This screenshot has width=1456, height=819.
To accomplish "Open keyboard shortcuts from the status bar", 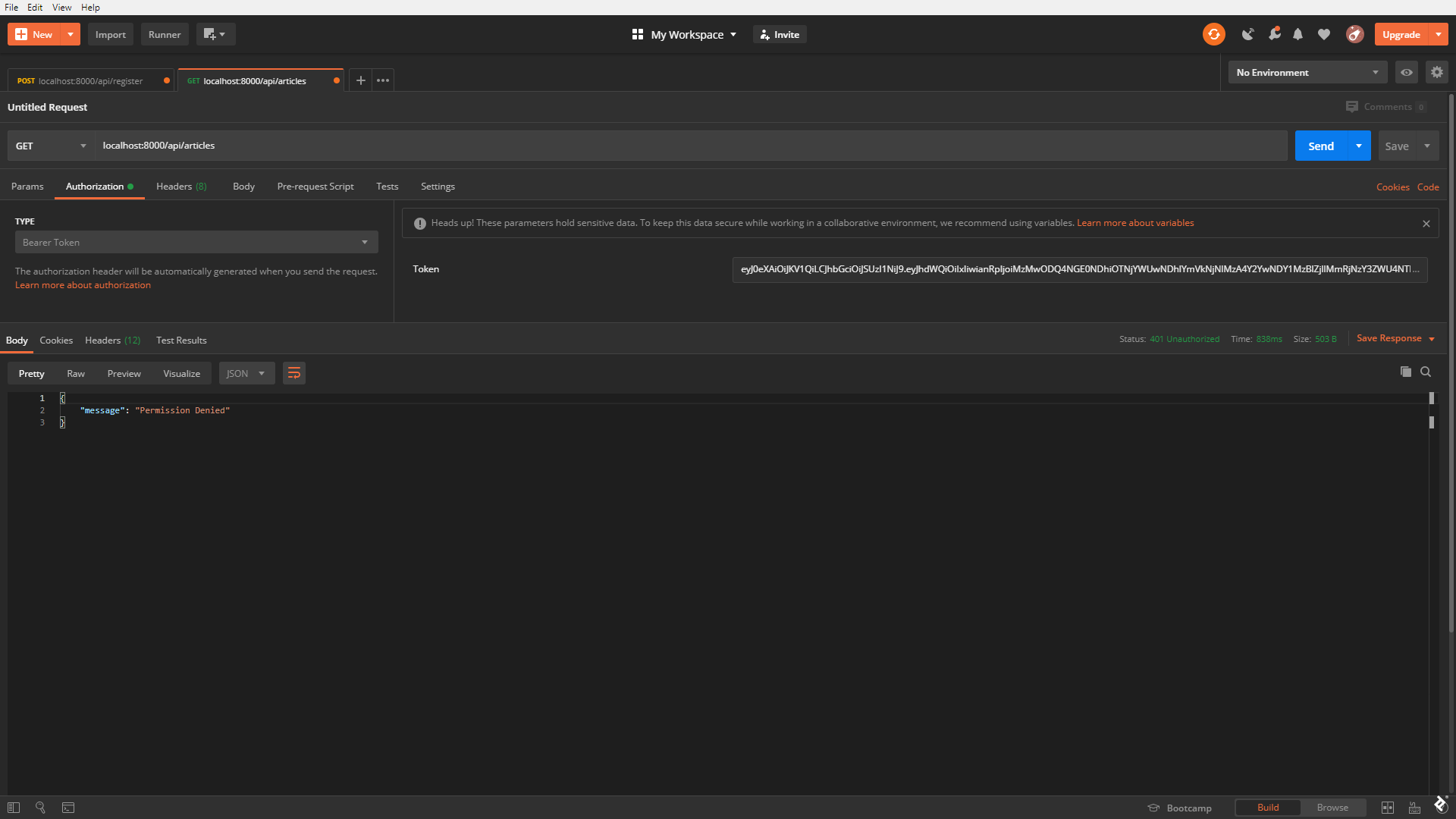I will (1415, 808).
